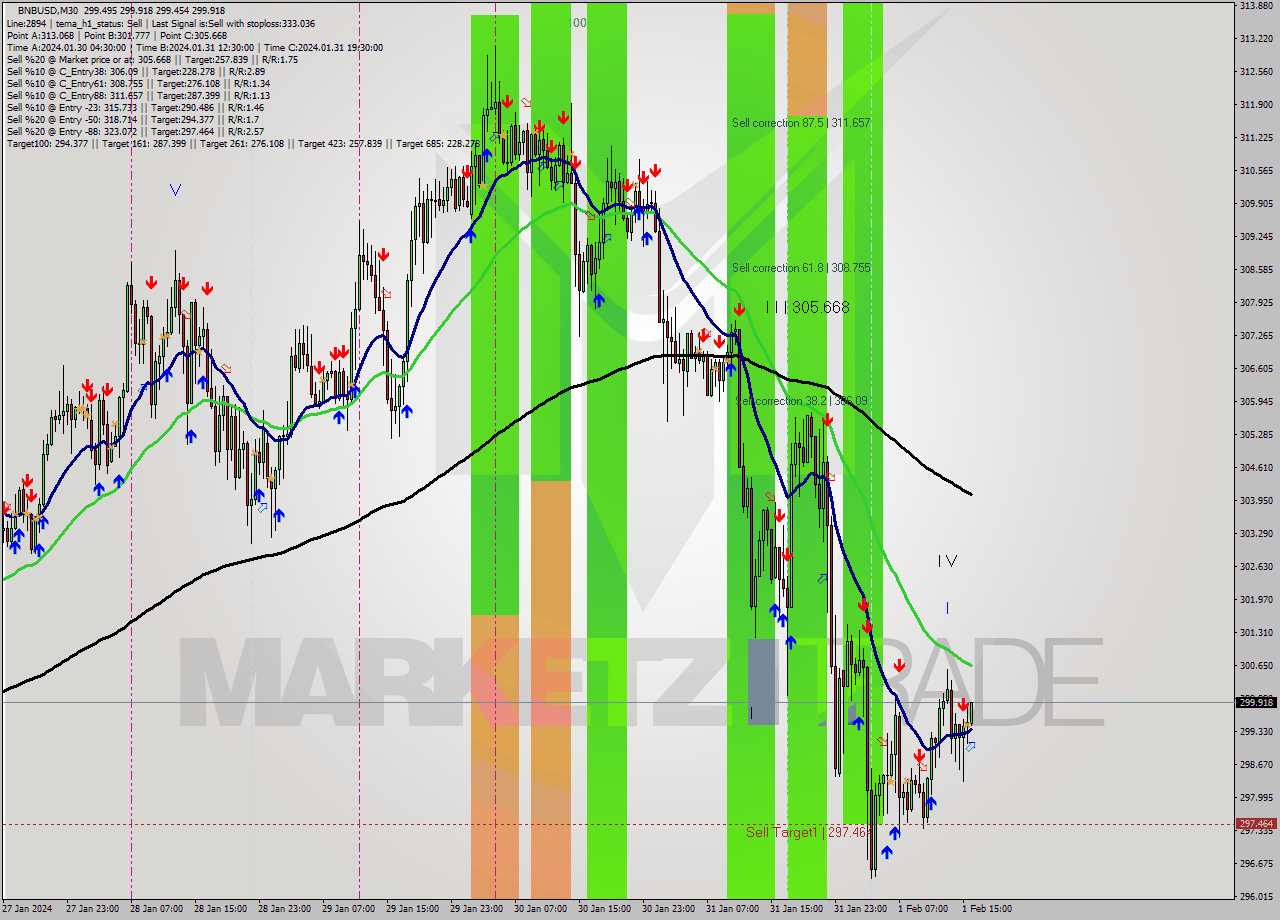Click 'Sell %10 @ C_Entry61: 308.755' row

pos(138,83)
